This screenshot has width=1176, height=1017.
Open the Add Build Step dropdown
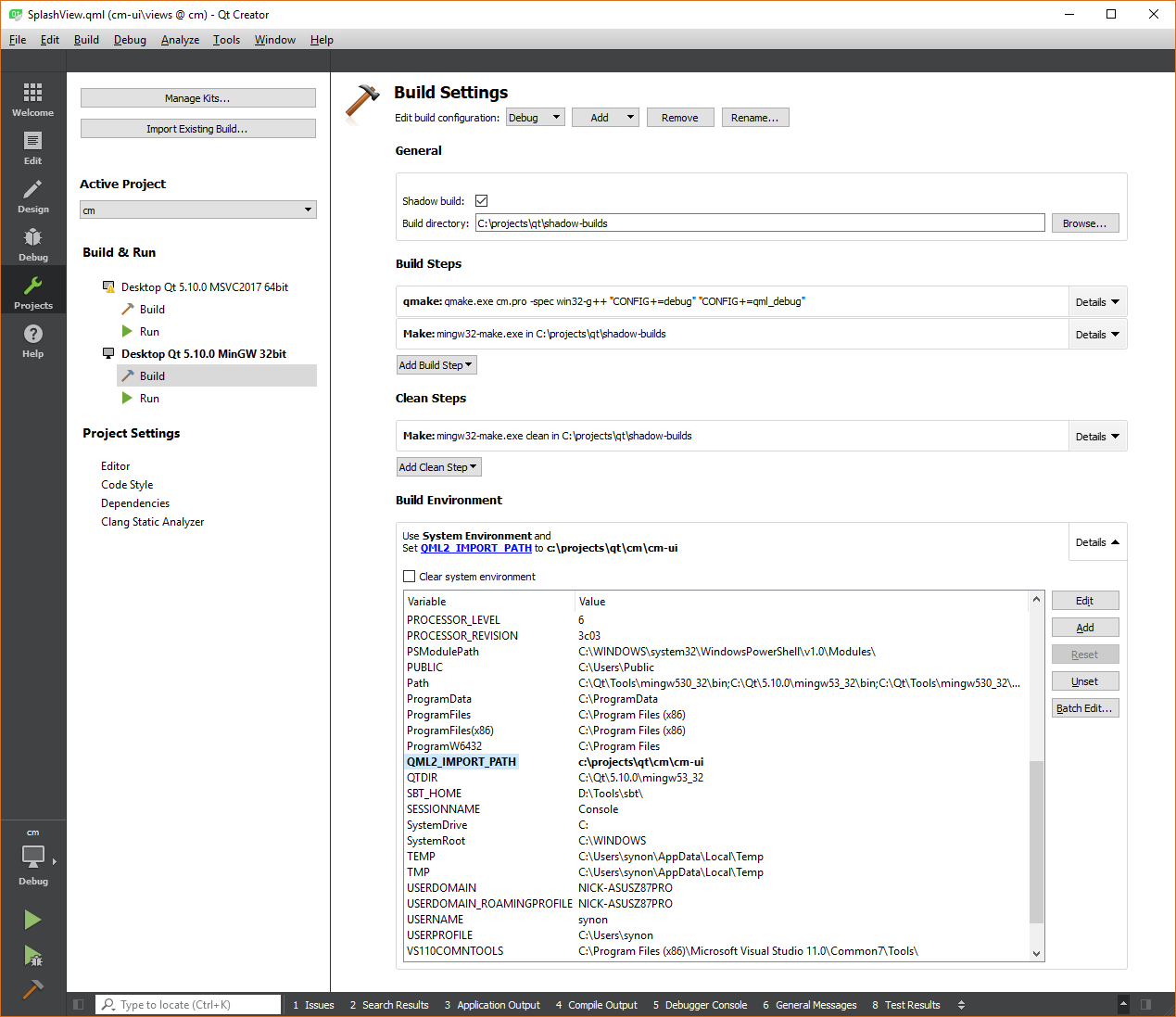click(436, 365)
